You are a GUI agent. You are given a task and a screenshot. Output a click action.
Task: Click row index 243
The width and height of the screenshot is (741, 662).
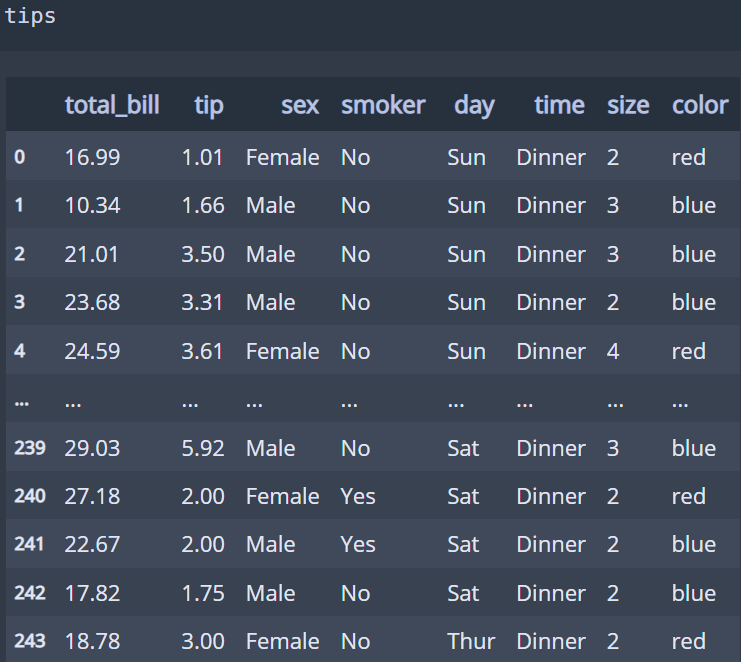coord(30,641)
